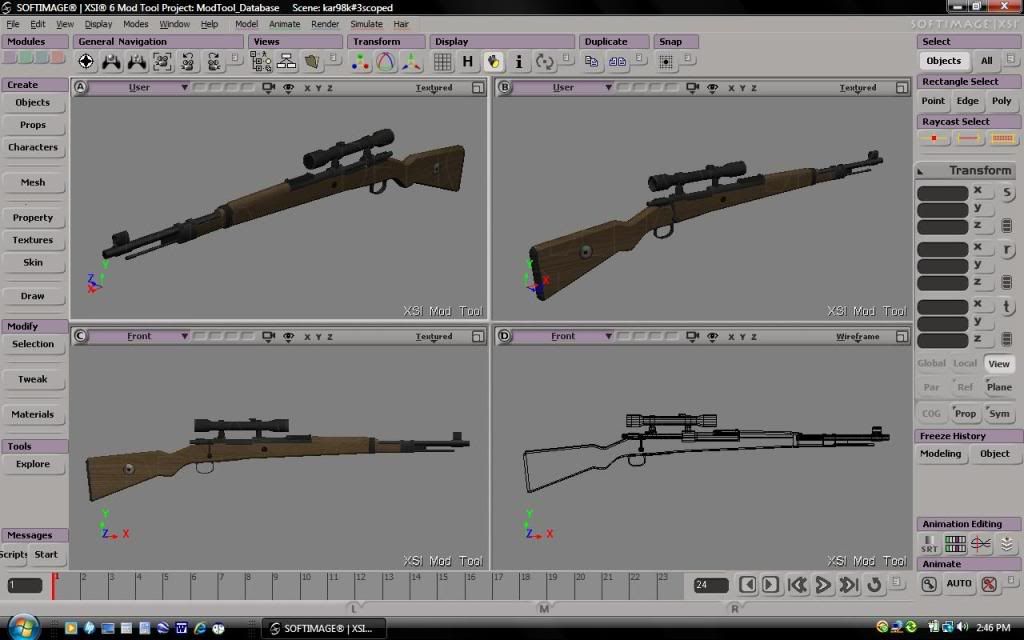
Task: Open the Display menu
Action: 98,24
